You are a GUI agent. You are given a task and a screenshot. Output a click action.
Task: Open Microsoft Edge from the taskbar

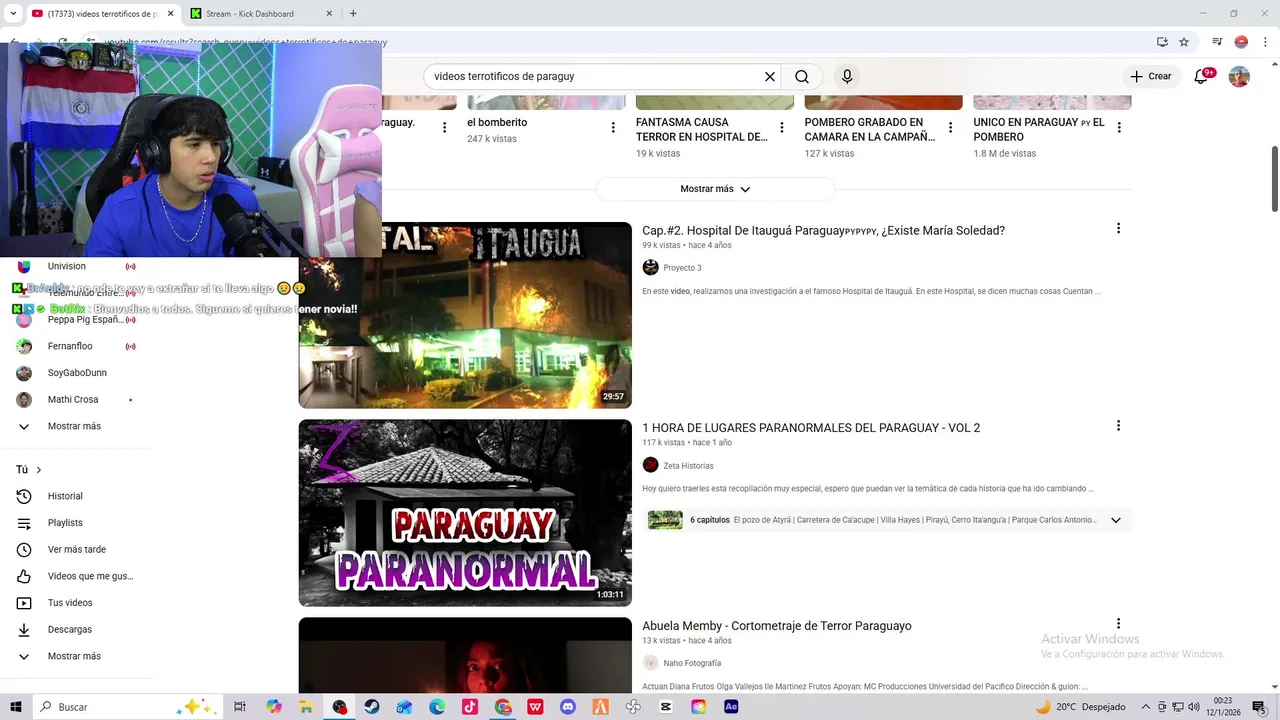pyautogui.click(x=437, y=707)
